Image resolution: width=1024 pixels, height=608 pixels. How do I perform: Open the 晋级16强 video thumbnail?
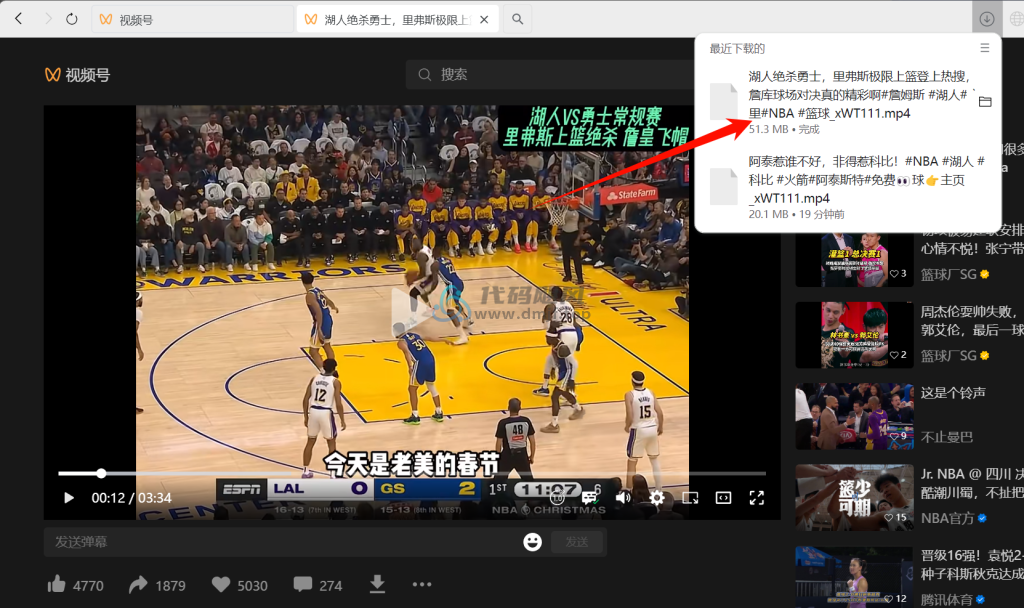click(854, 577)
